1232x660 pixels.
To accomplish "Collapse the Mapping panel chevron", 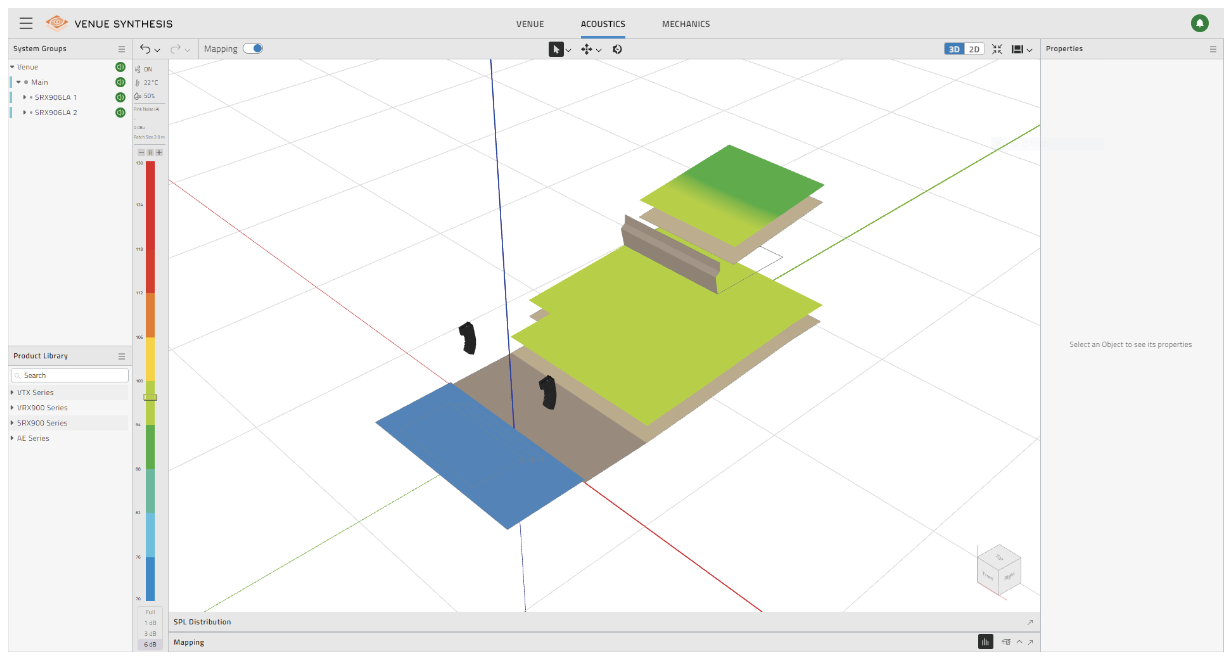I will pos(1019,642).
